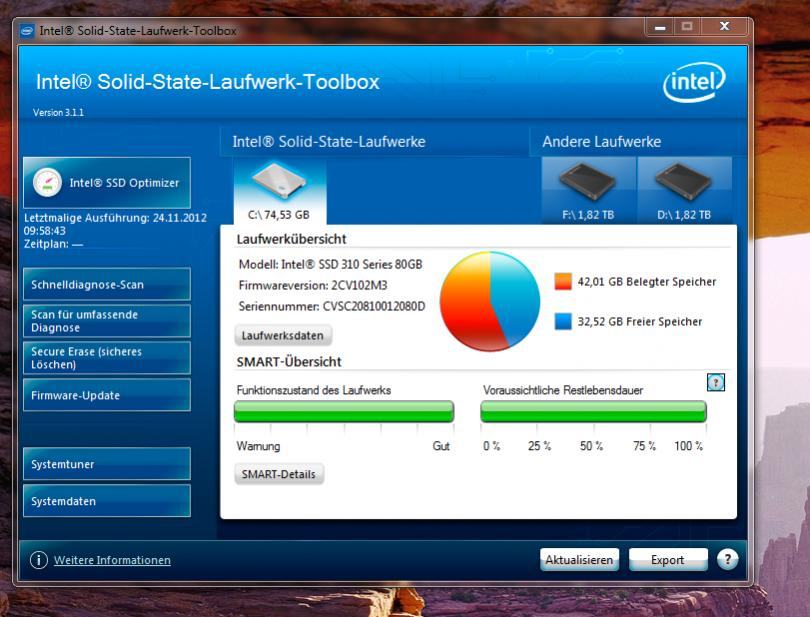Viewport: 810px width, 617px height.
Task: Select the C:\ 74,53 GB Intel SSD drive
Action: coord(279,192)
